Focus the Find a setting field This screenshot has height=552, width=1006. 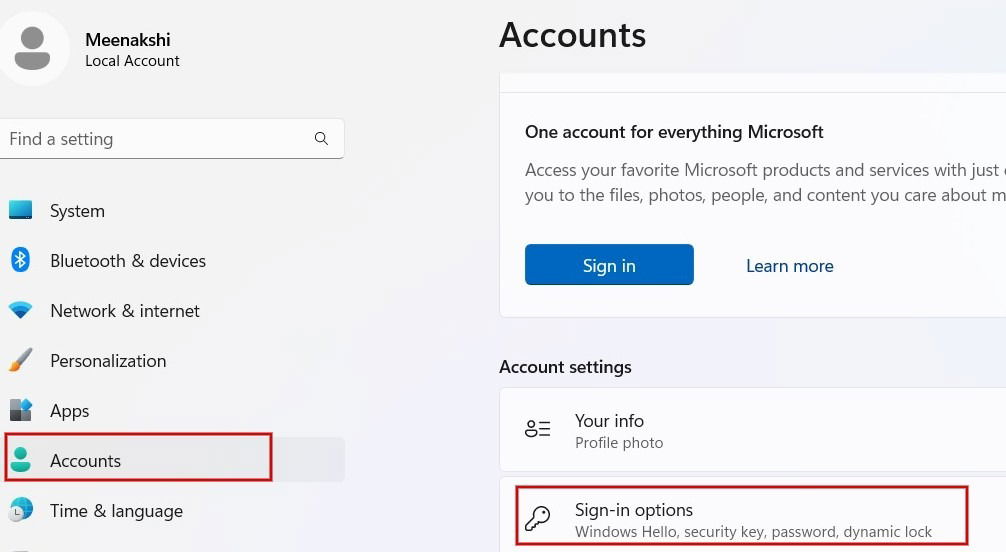(172, 139)
